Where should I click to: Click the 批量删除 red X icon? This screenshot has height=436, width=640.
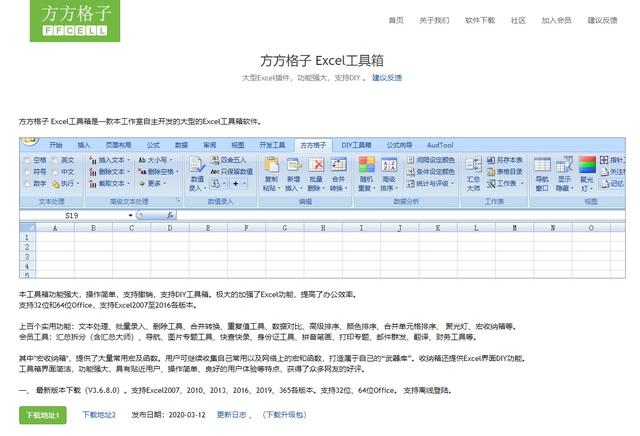(316, 165)
